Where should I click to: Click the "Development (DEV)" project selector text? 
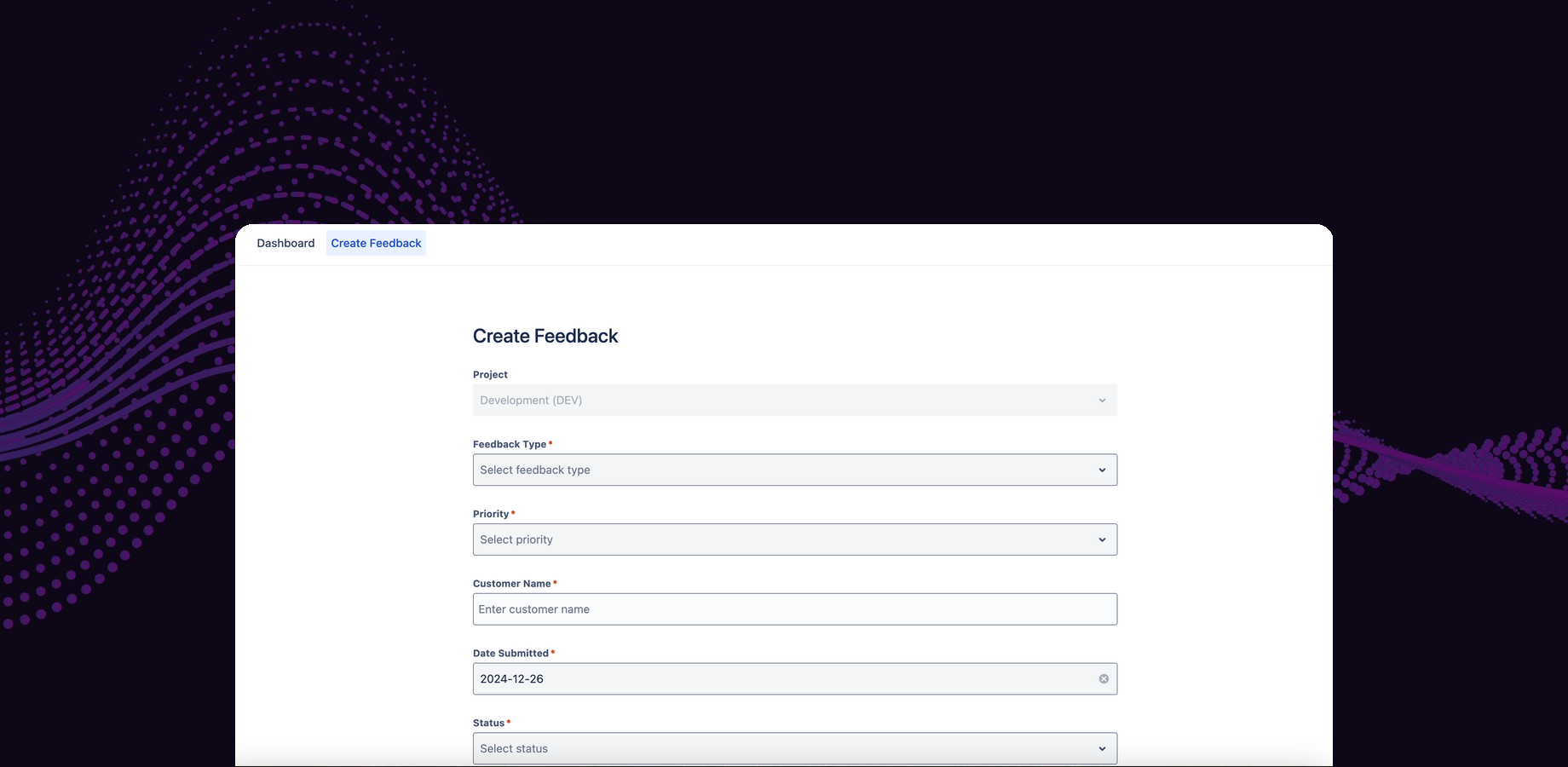(x=531, y=401)
